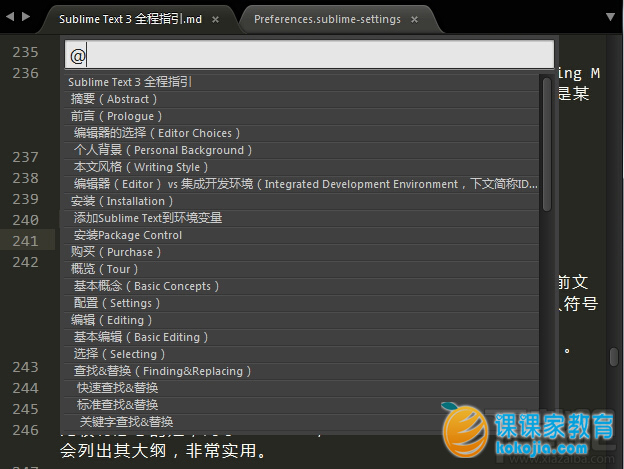Jump to 本文风格 (Writing Style)
The image size is (624, 469).
(x=302, y=167)
